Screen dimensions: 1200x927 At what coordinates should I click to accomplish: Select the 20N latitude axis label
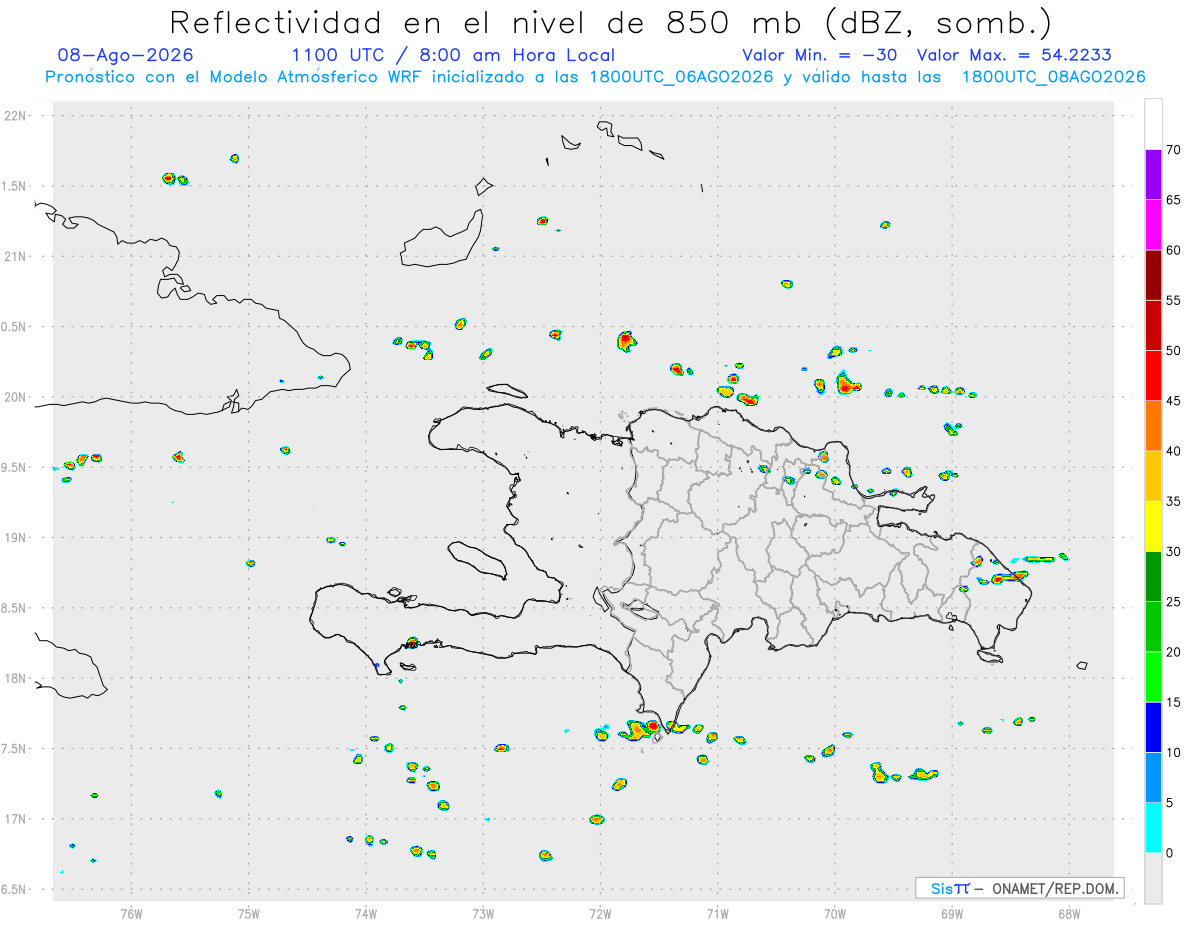pyautogui.click(x=17, y=397)
